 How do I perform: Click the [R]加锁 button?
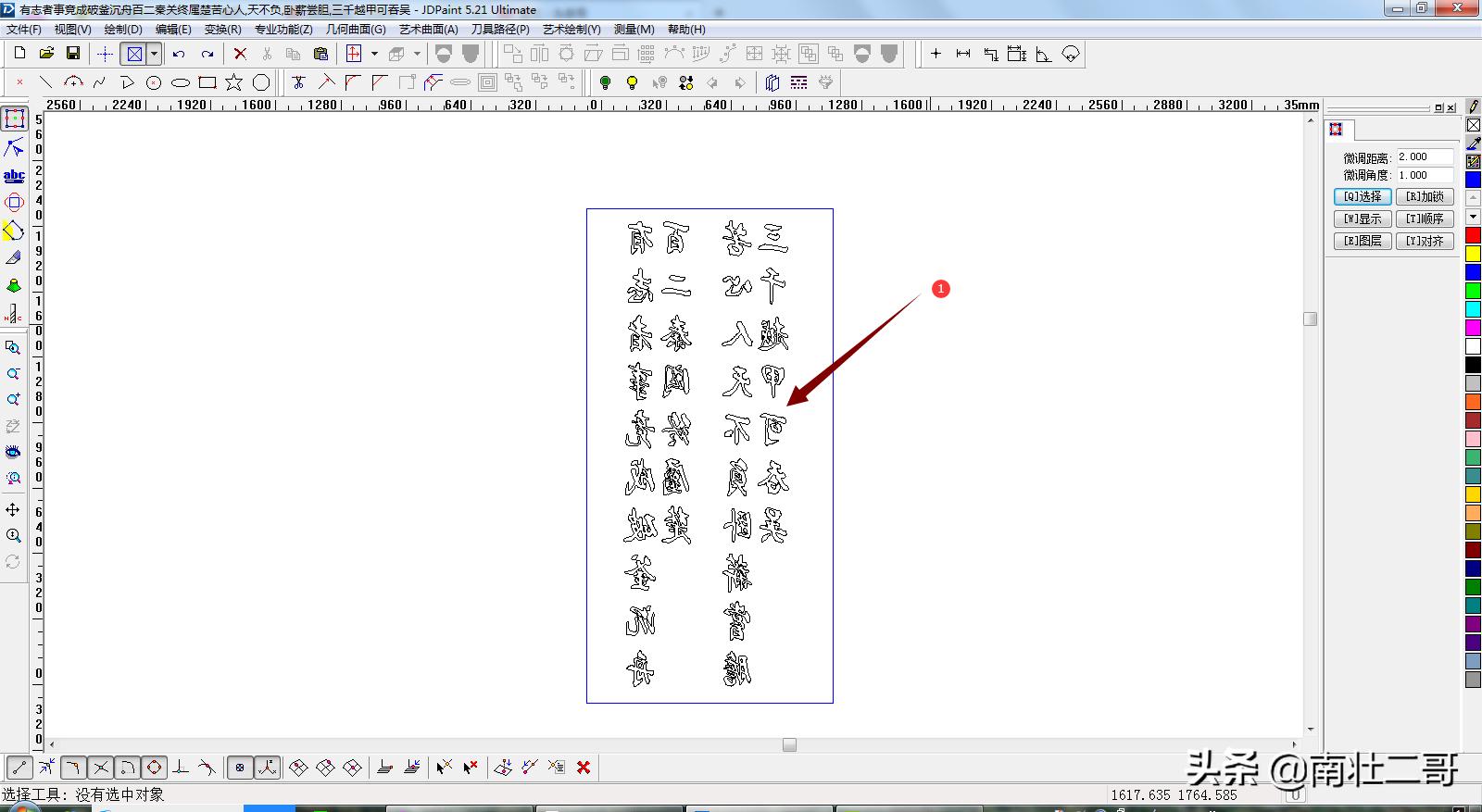(x=1425, y=196)
